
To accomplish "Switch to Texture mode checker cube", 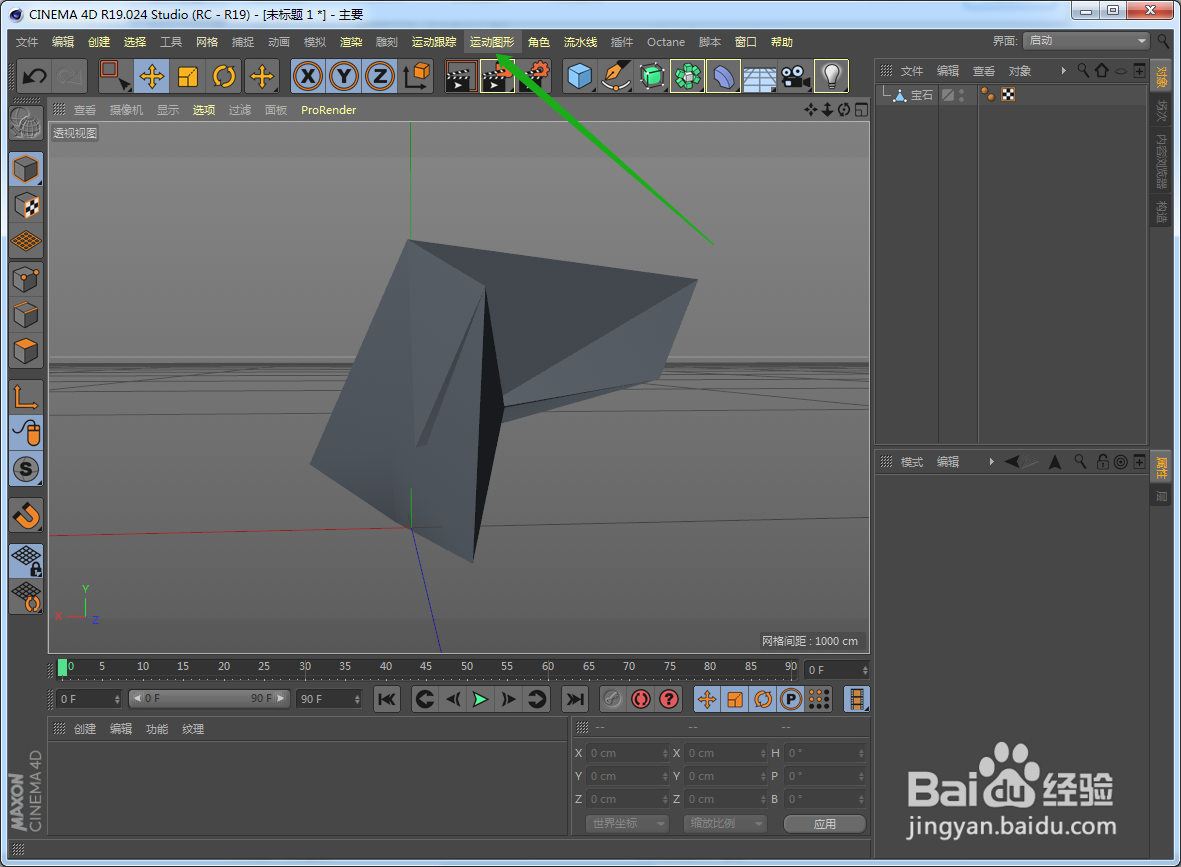I will coord(26,206).
